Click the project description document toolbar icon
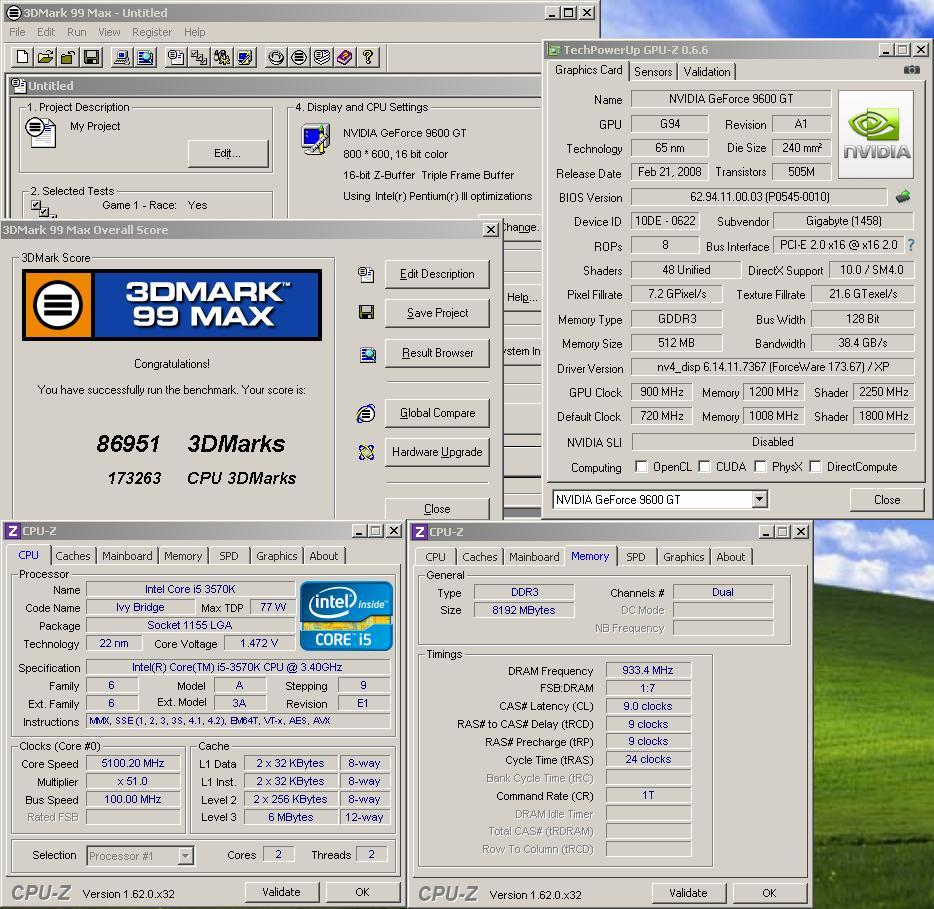 click(x=176, y=57)
